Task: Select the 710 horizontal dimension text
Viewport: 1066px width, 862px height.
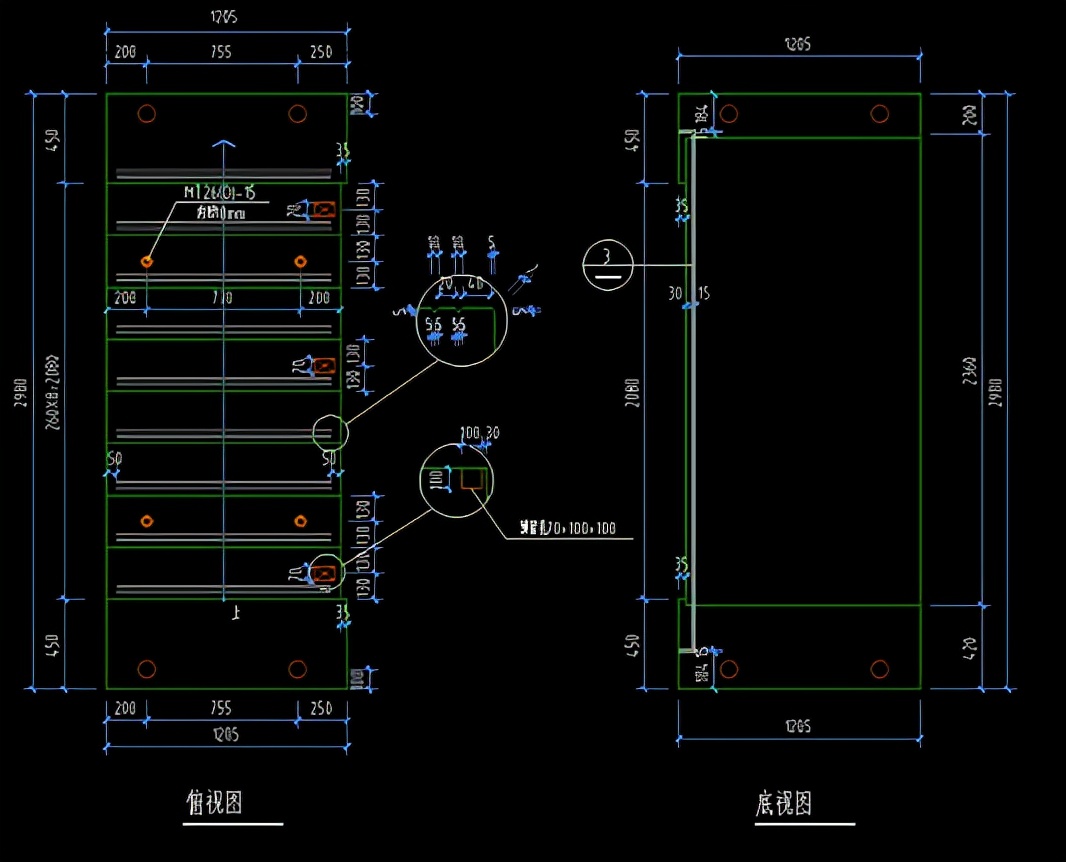Action: [222, 297]
